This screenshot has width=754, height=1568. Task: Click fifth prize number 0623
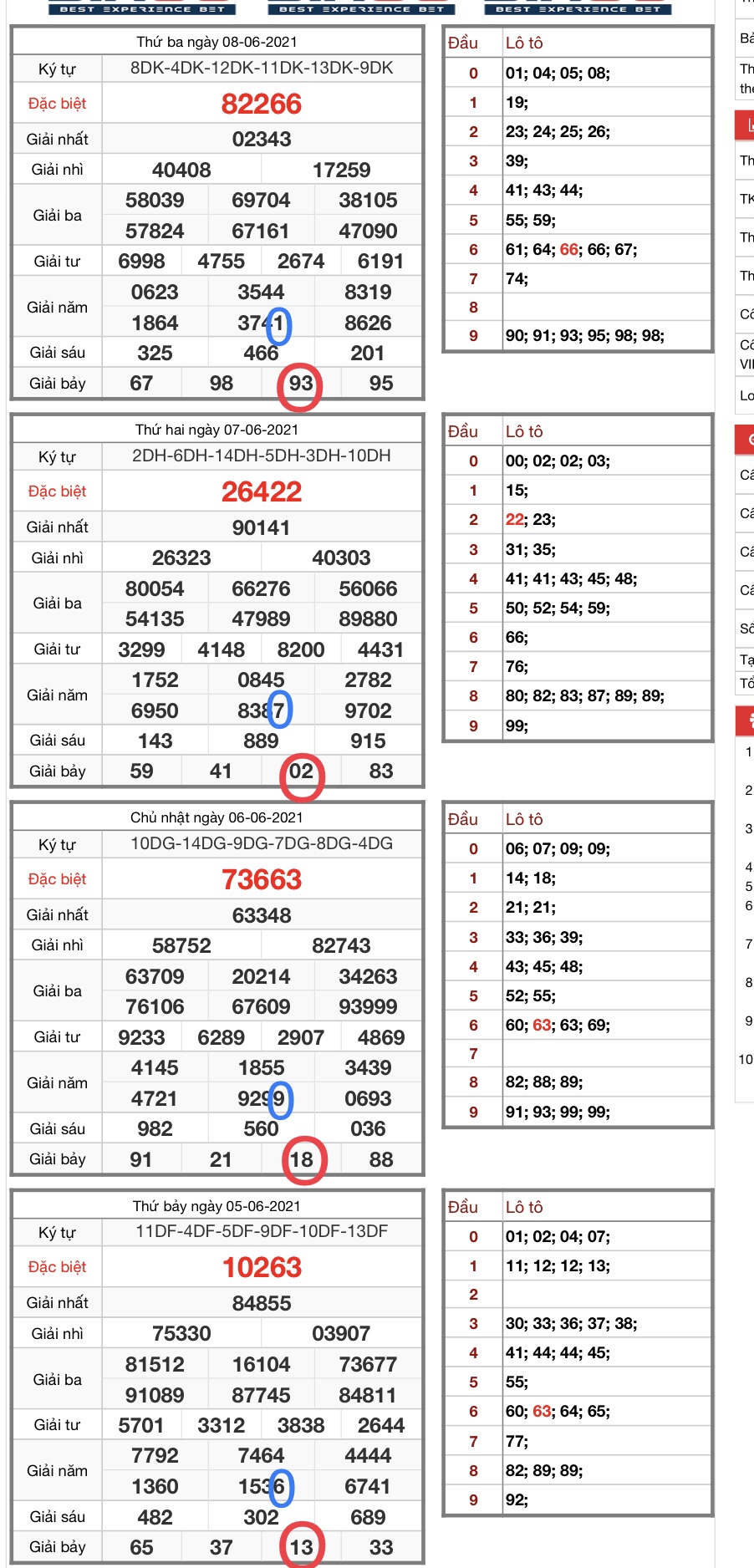155,292
